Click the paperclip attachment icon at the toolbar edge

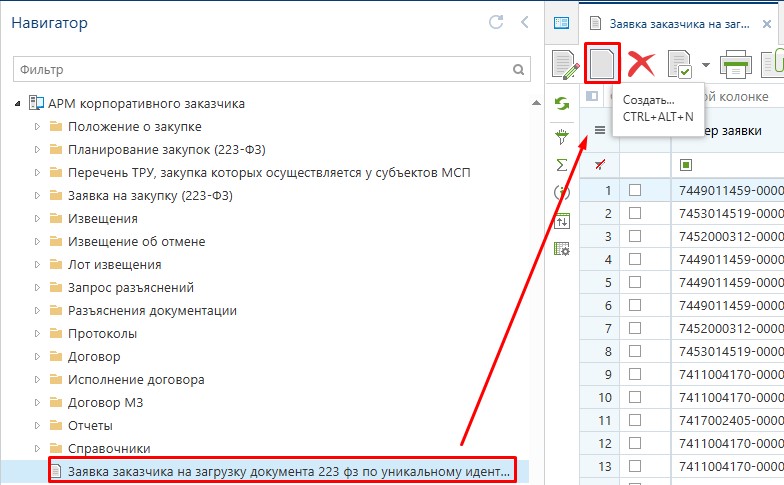(773, 64)
